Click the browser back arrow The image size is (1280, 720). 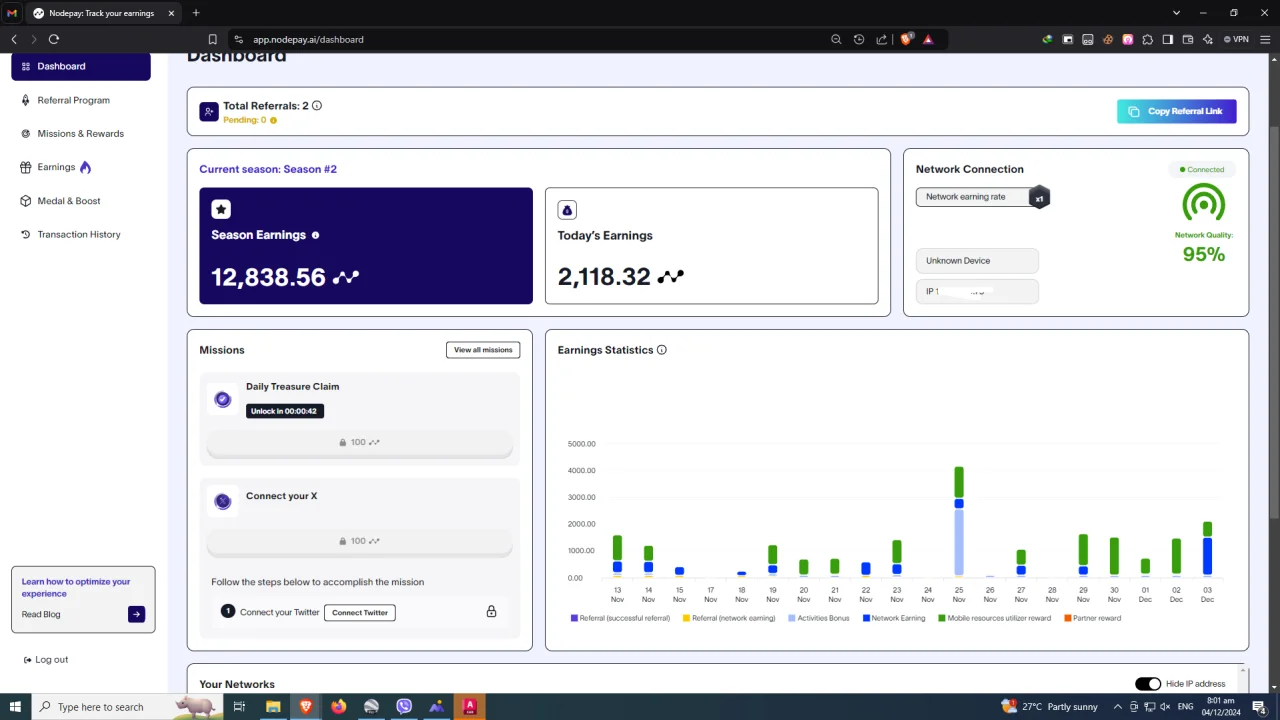14,39
